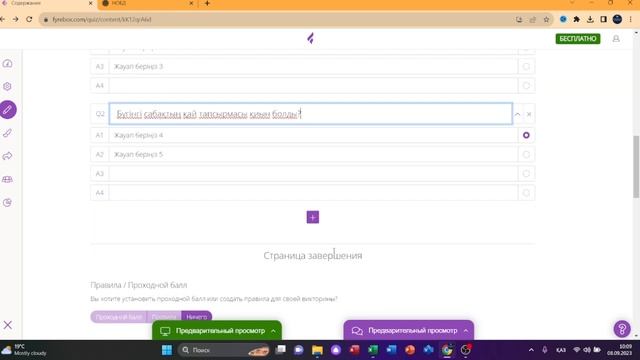This screenshot has height=360, width=640.
Task: Delete question Q2 with the x icon
Action: pyautogui.click(x=529, y=114)
